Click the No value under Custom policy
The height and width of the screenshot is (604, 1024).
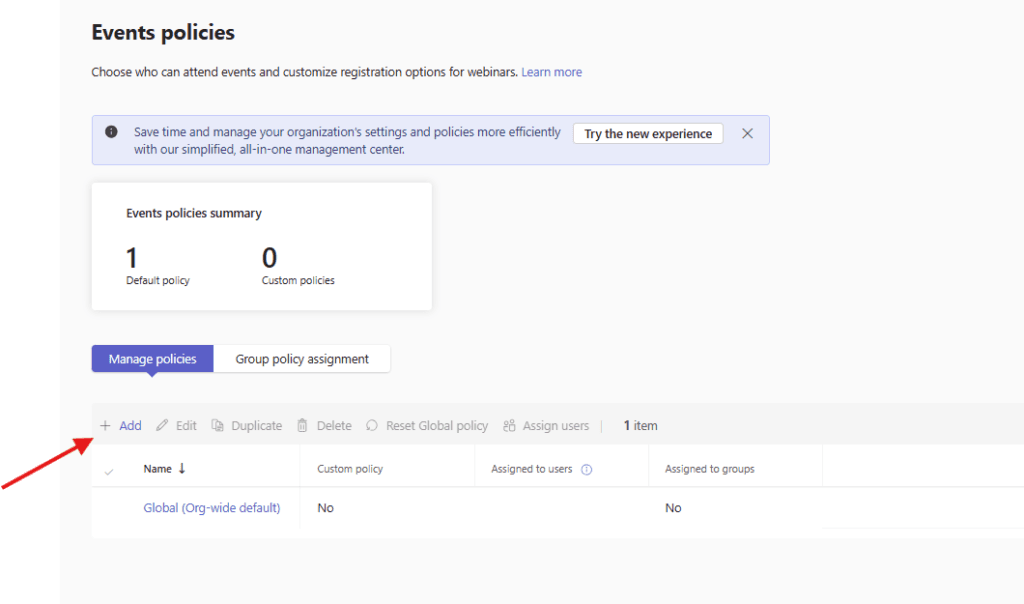[325, 508]
